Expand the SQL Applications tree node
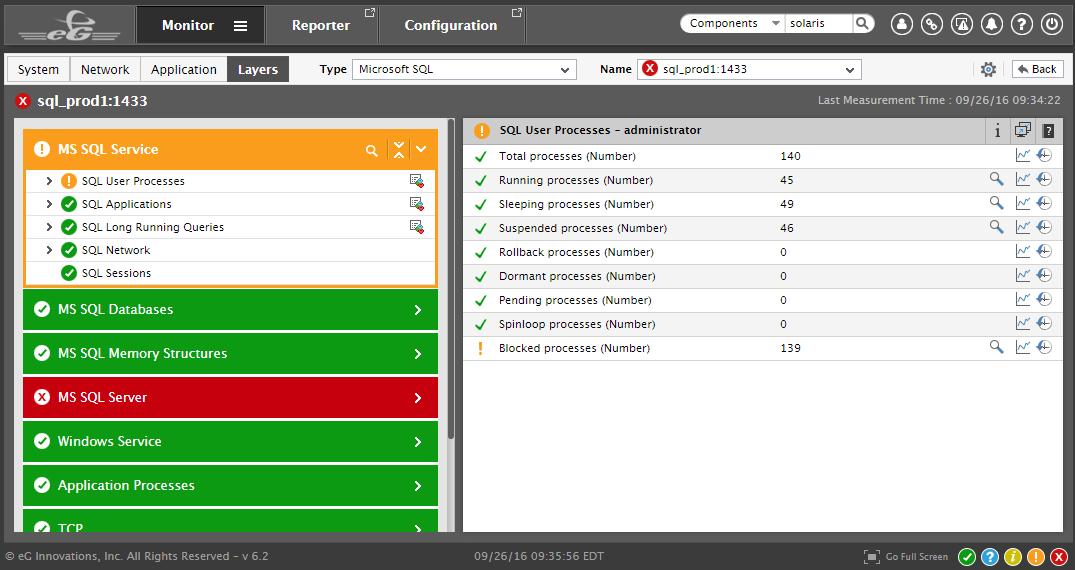Screen dimensions: 1075x570 click(49, 204)
